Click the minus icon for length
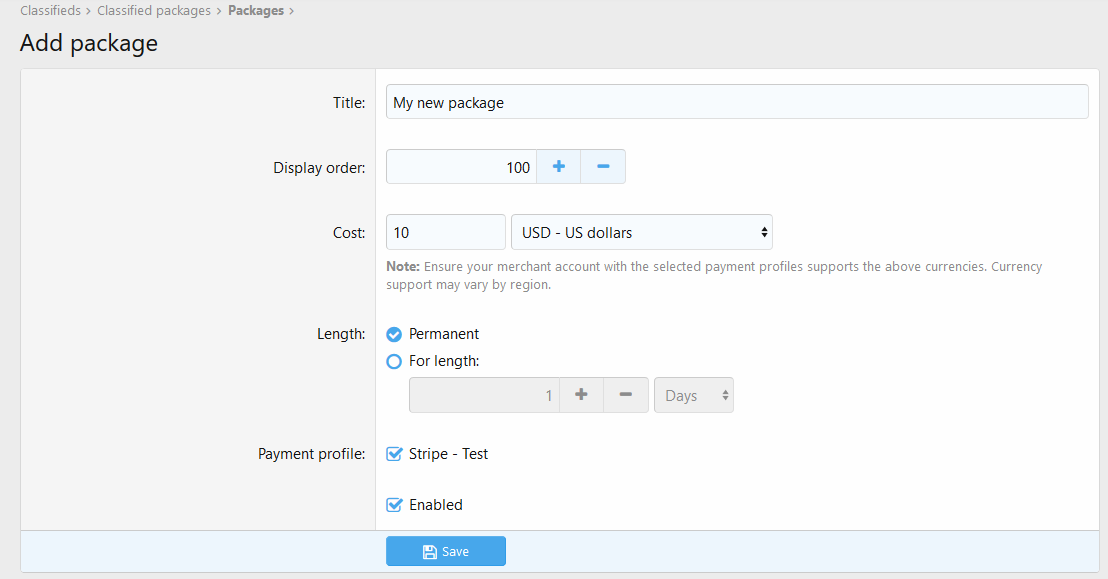Screen dimensions: 1108x579 click(626, 395)
